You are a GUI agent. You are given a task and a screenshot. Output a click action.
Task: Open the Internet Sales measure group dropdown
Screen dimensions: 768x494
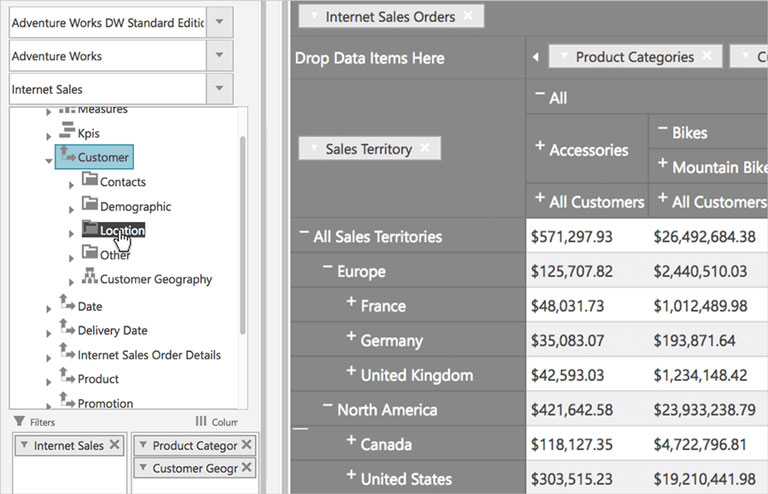pyautogui.click(x=220, y=89)
